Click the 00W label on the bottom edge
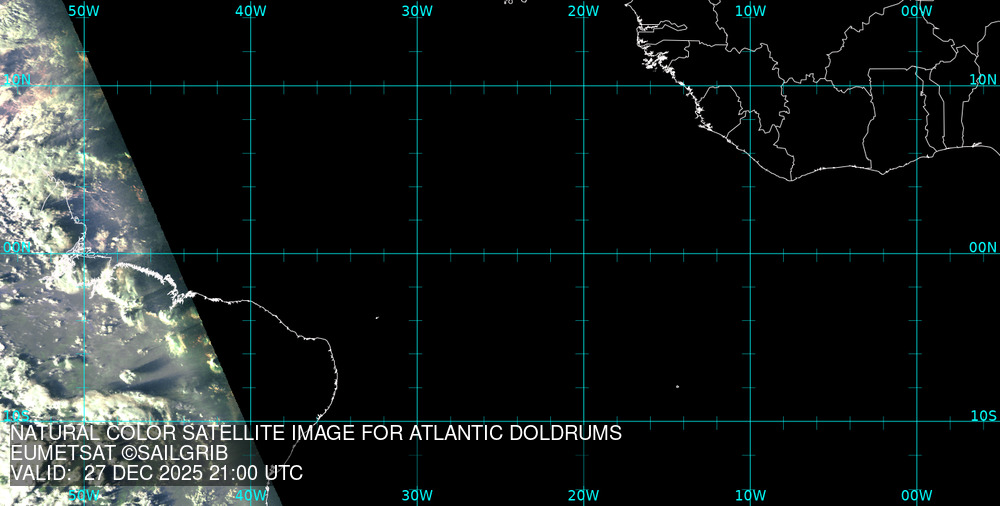The width and height of the screenshot is (1000, 506). (x=916, y=495)
